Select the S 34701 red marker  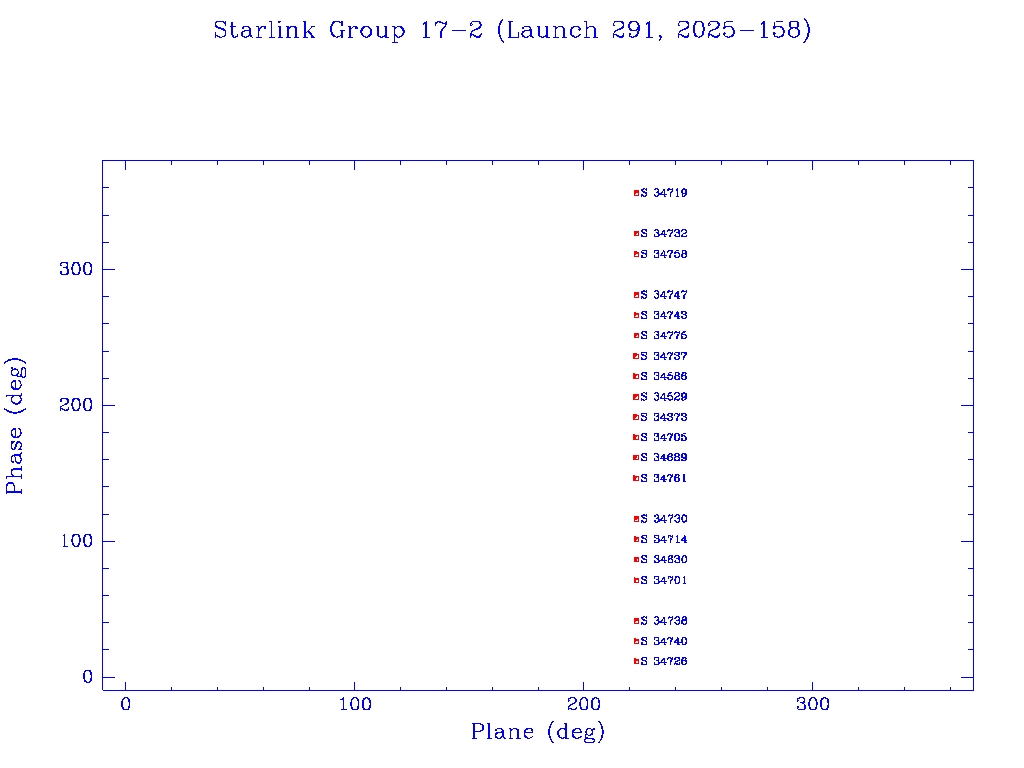pos(636,580)
